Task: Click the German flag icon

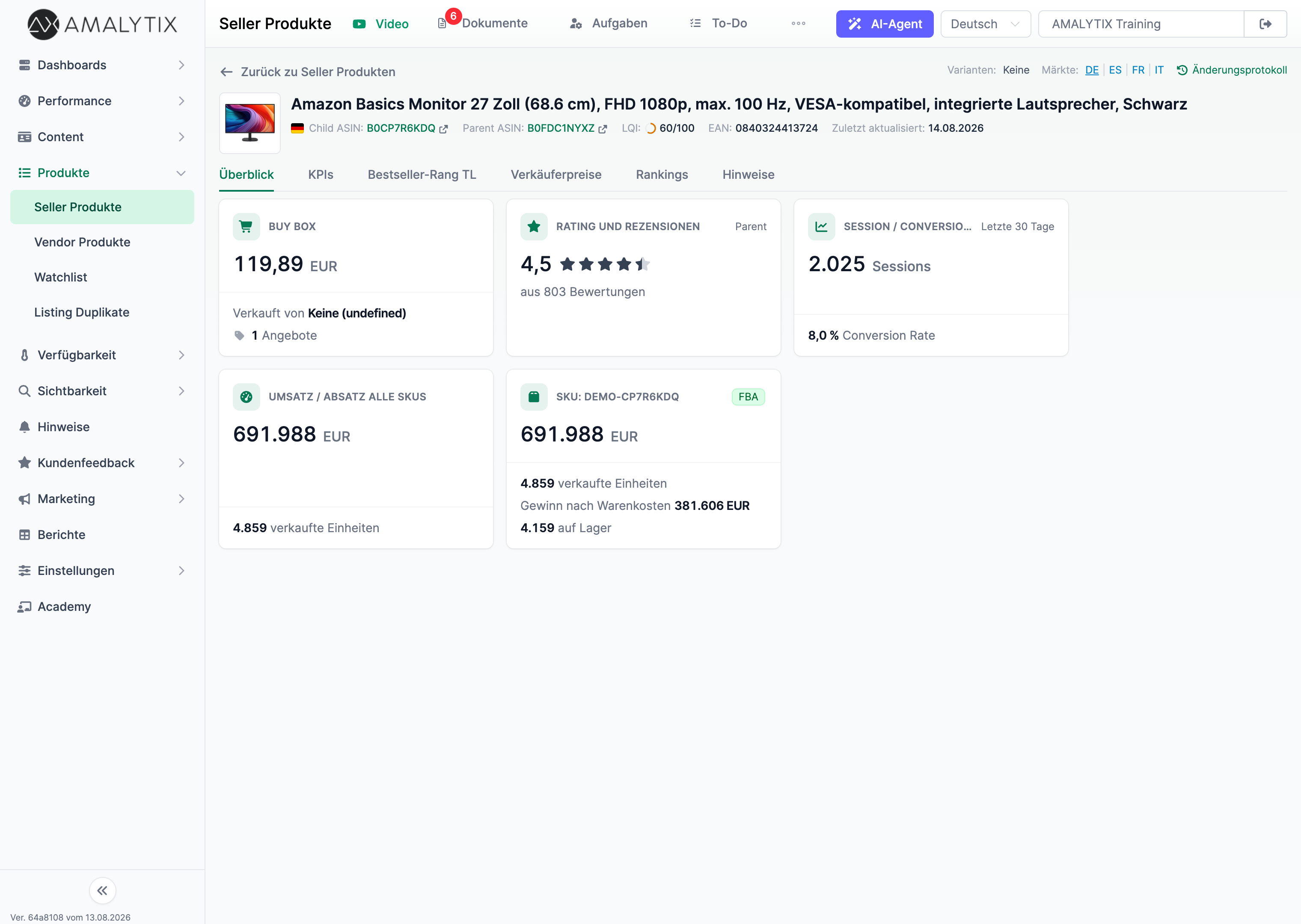Action: (297, 129)
